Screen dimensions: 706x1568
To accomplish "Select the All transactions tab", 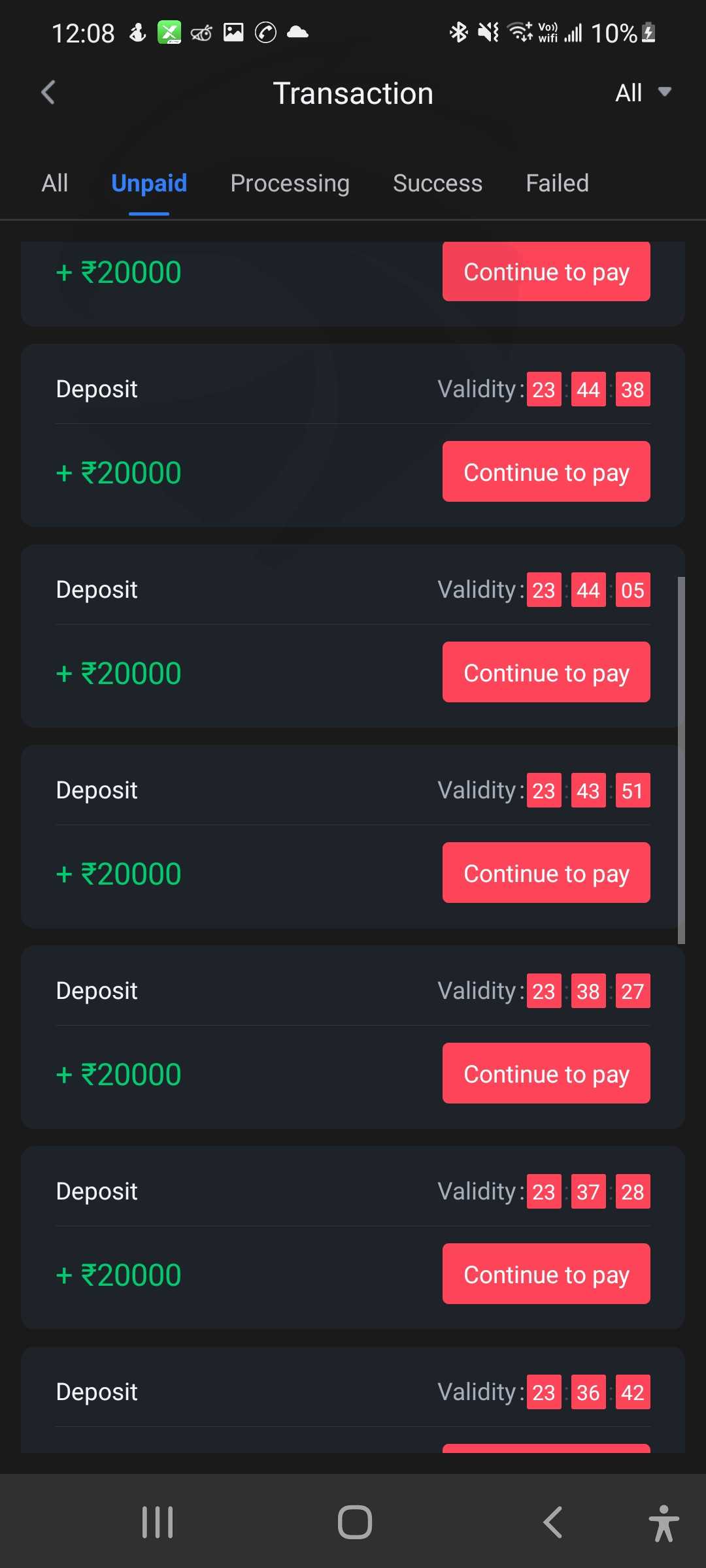I will [55, 184].
